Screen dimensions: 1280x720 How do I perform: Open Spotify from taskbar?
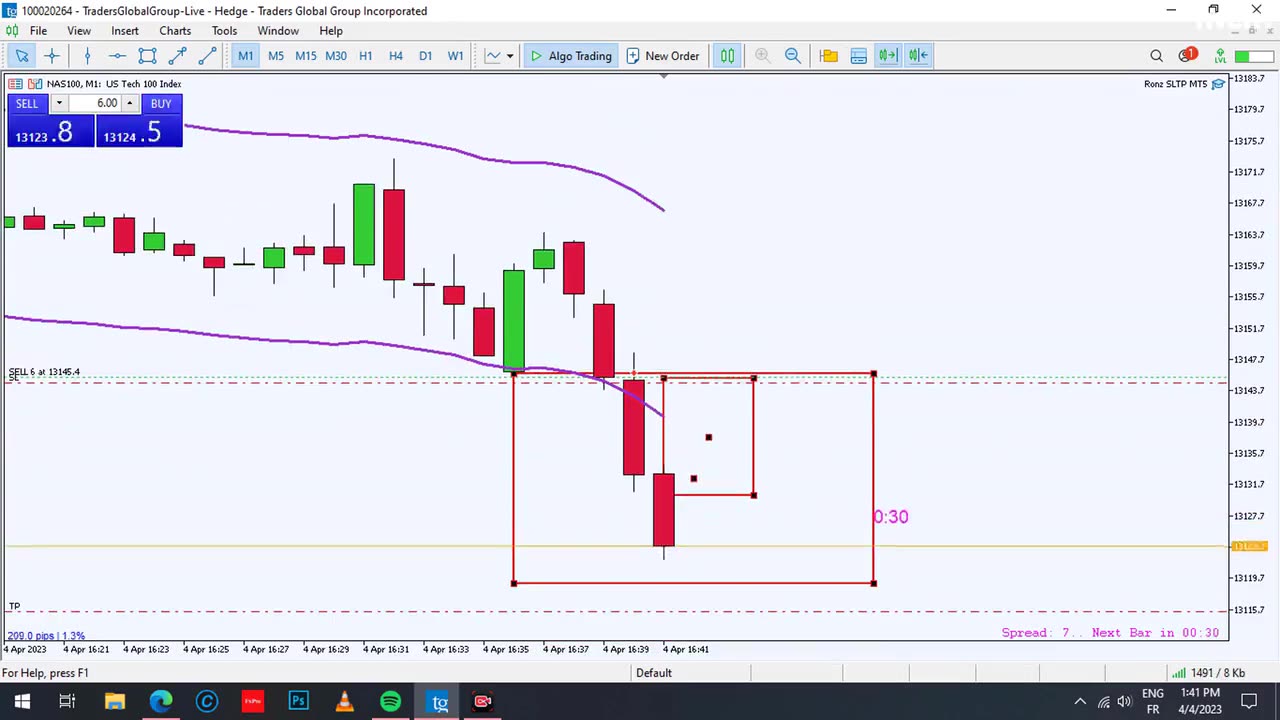(x=391, y=701)
